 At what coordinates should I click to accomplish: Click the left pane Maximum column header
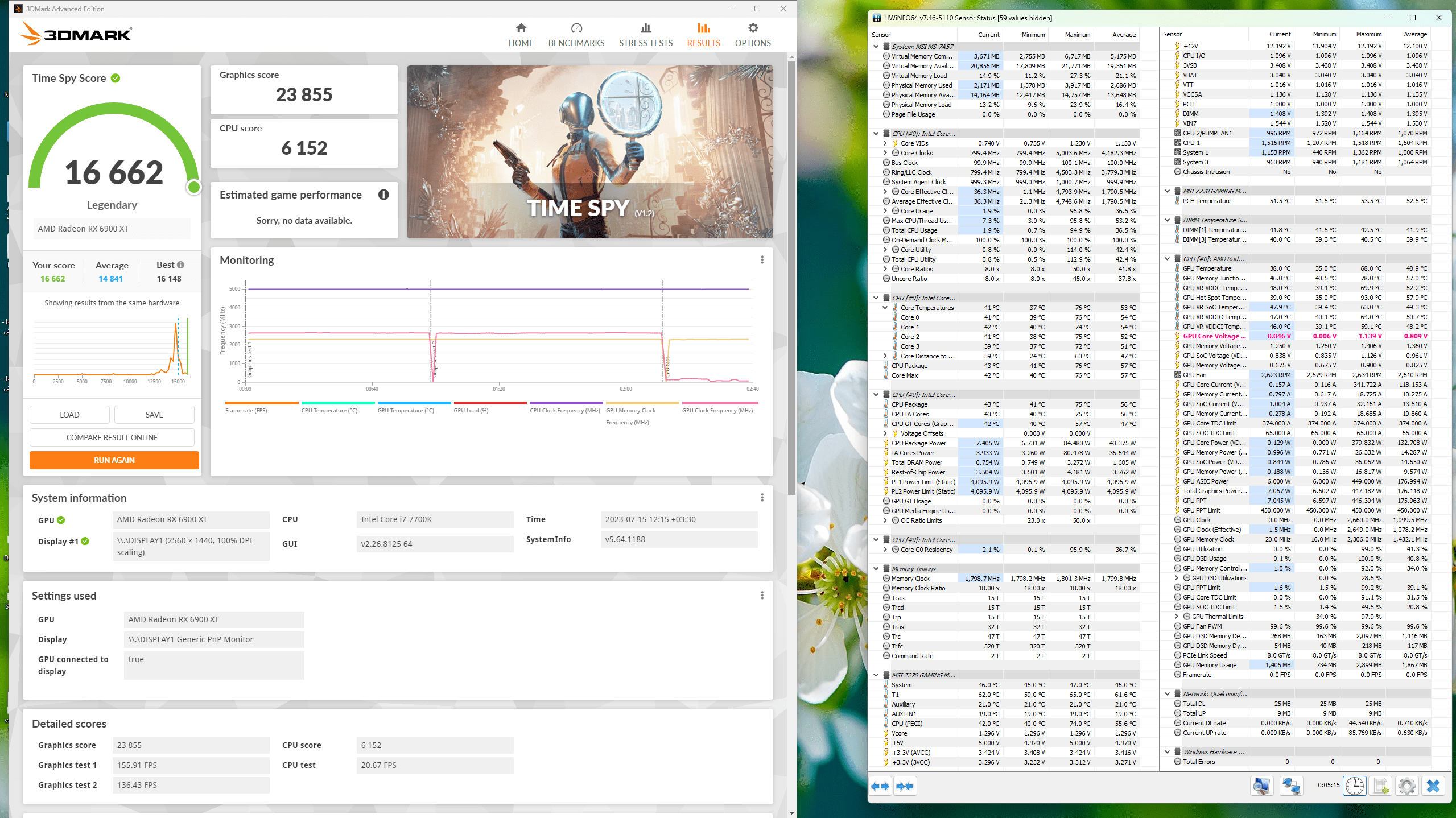[x=1071, y=35]
